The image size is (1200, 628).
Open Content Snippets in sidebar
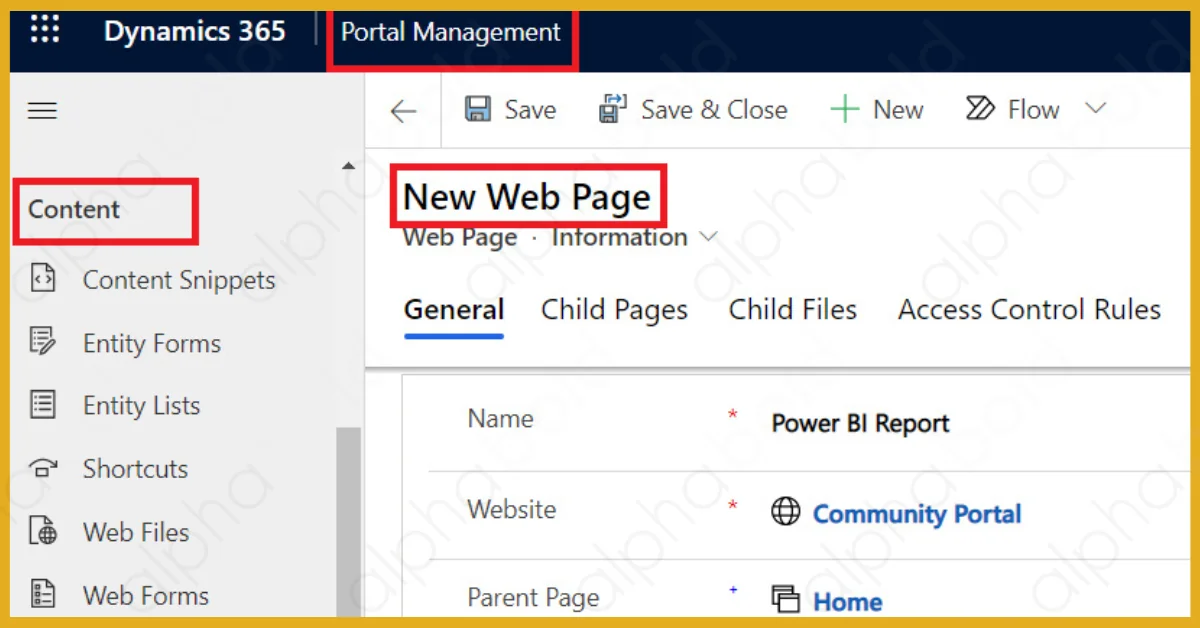(x=179, y=281)
